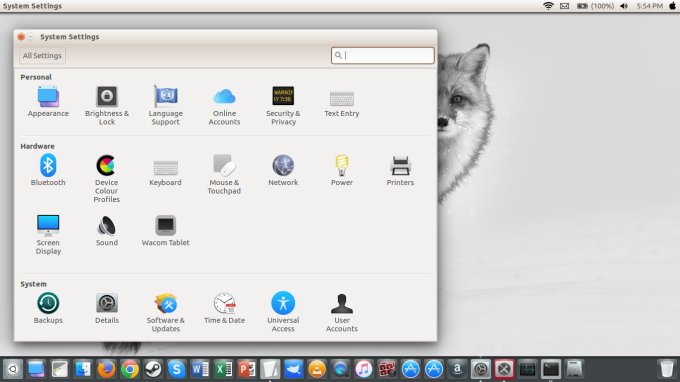Open the Terminal icon in the dock
Screen dimensions: 680x382
tap(551, 369)
